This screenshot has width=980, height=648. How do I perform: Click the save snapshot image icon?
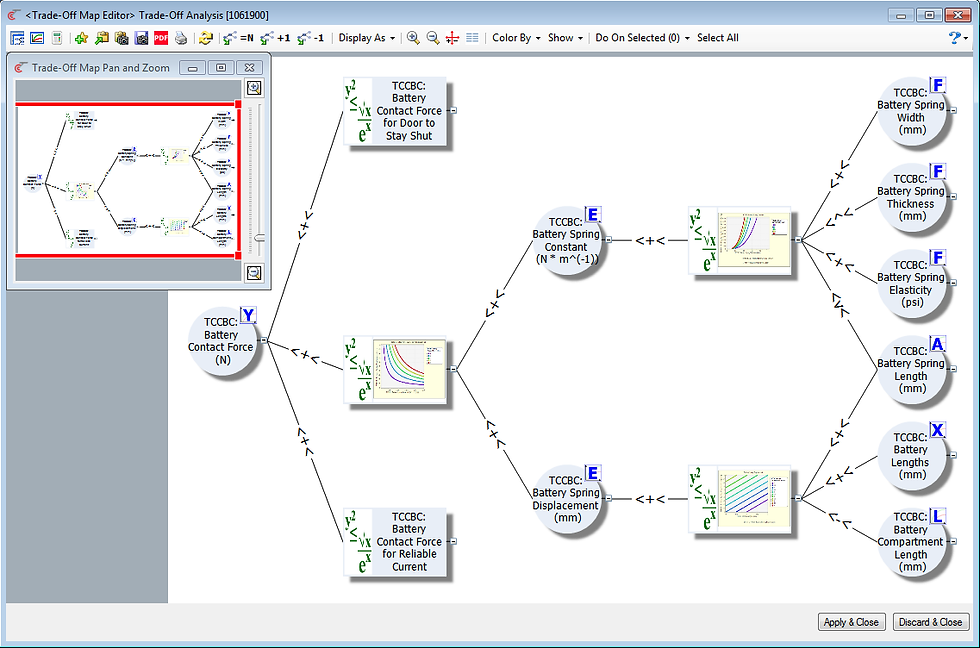(141, 38)
